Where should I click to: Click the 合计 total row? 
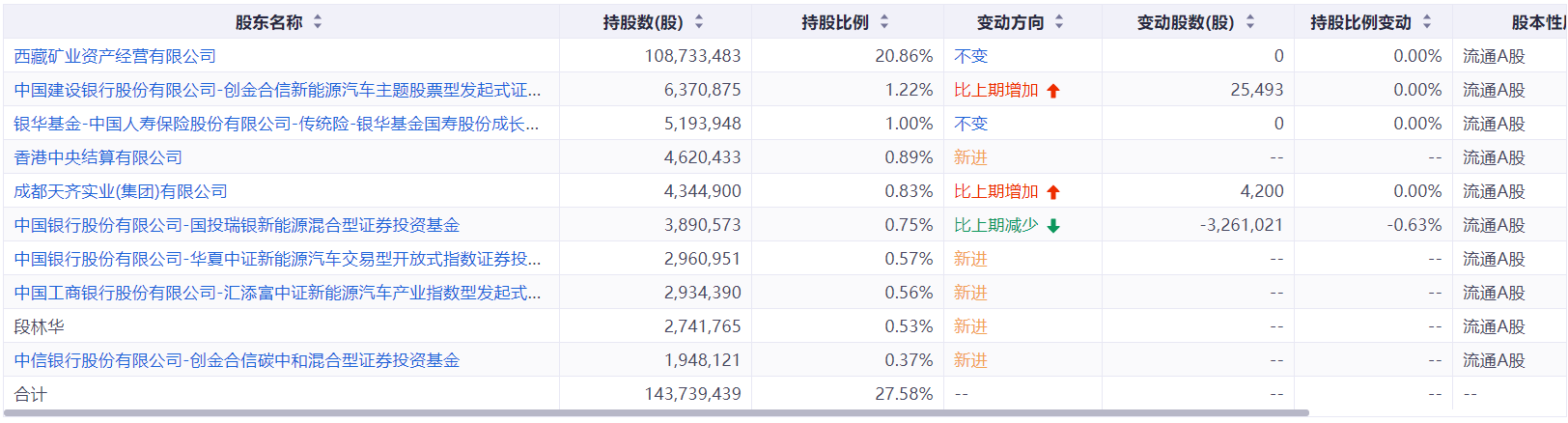[31, 394]
